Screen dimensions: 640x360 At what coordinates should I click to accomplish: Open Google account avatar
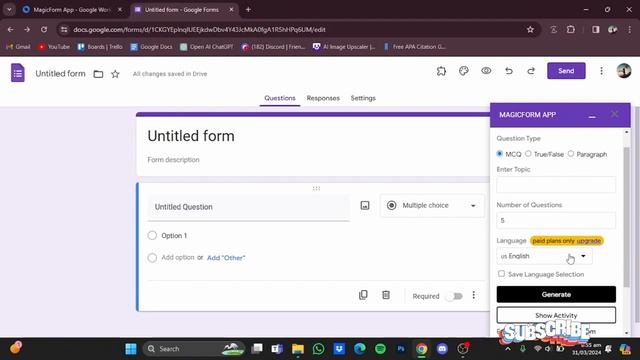pos(624,71)
